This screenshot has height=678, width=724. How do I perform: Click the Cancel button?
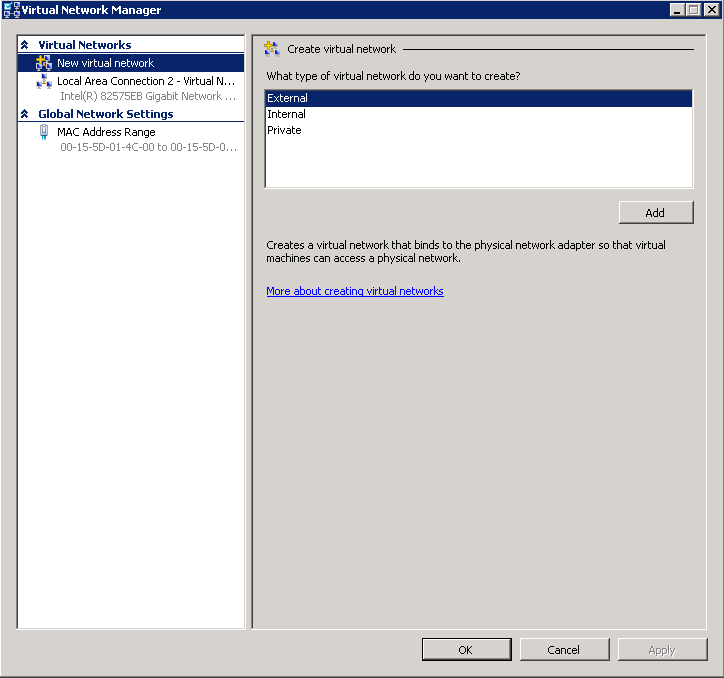[x=564, y=650]
